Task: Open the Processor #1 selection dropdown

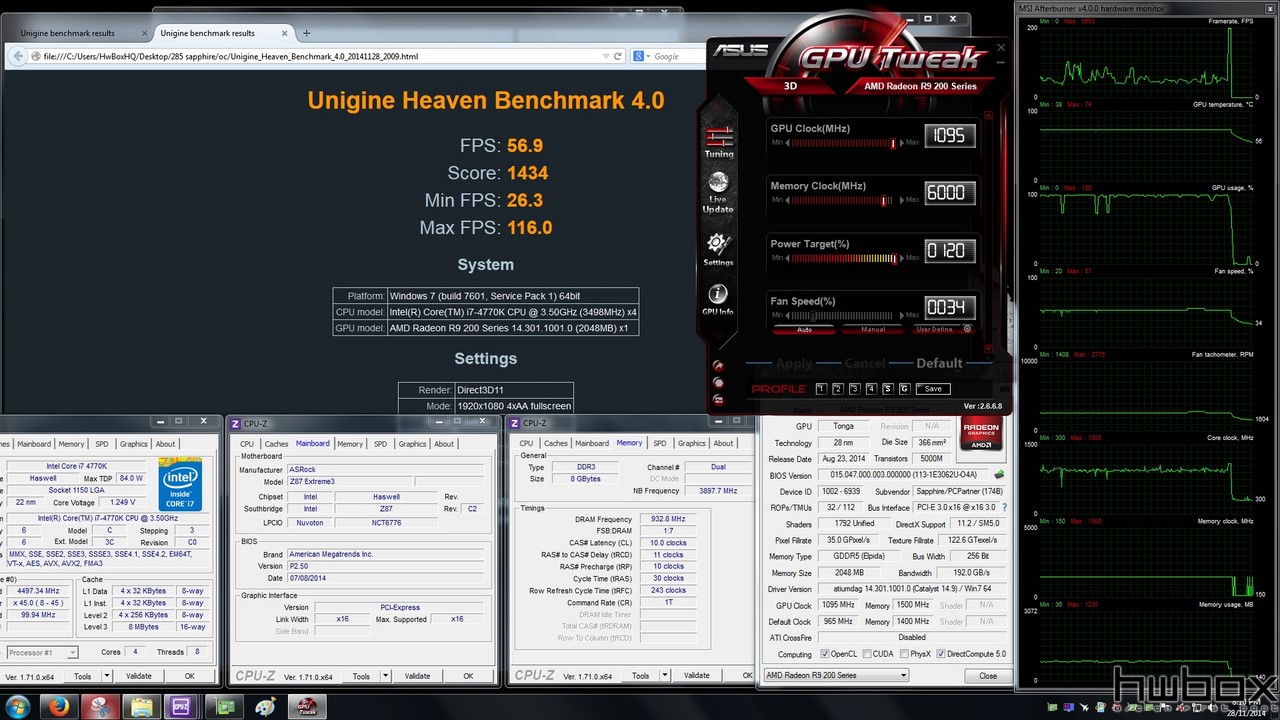Action: click(x=41, y=653)
